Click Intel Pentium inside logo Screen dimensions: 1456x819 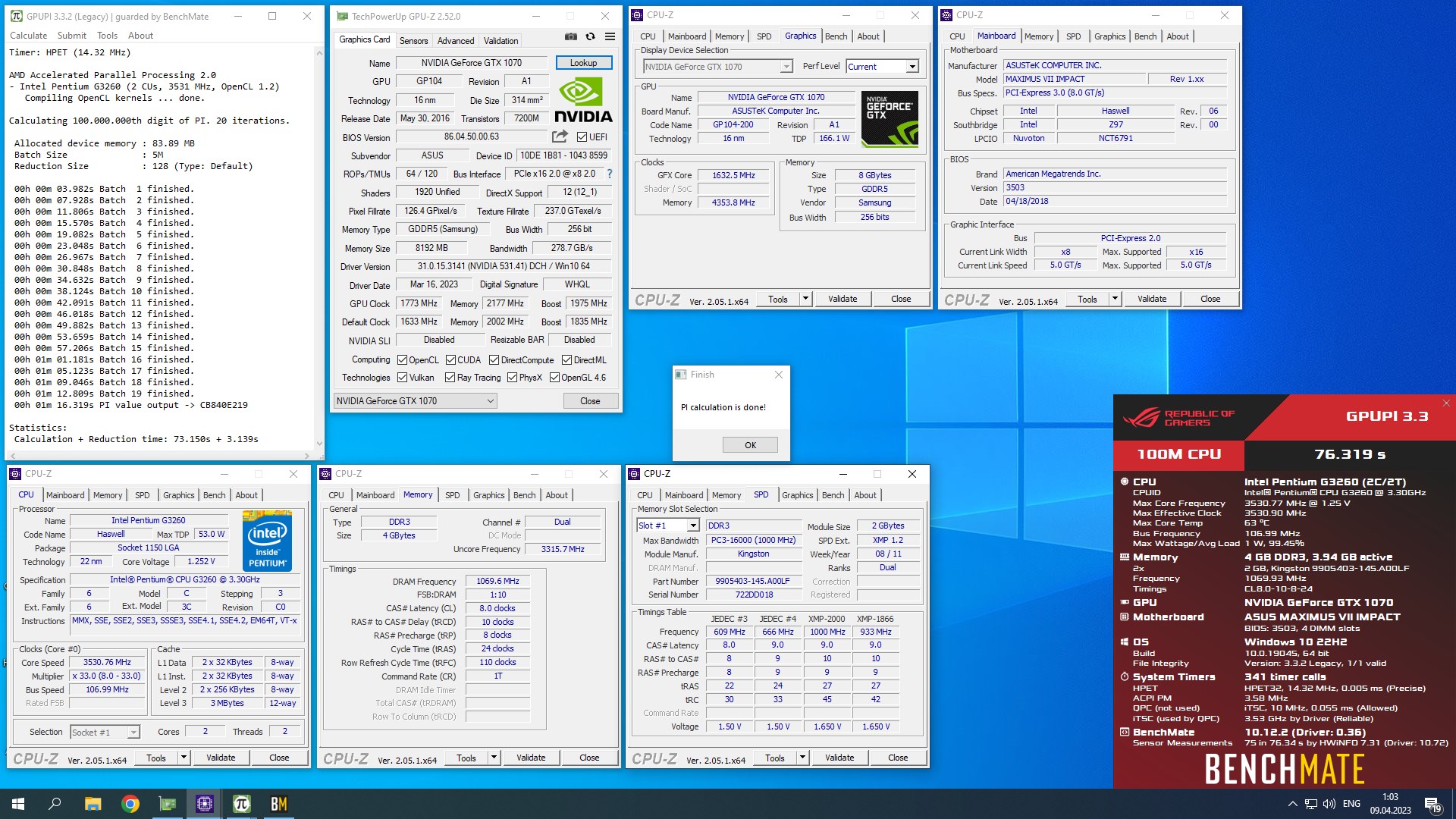tap(267, 541)
